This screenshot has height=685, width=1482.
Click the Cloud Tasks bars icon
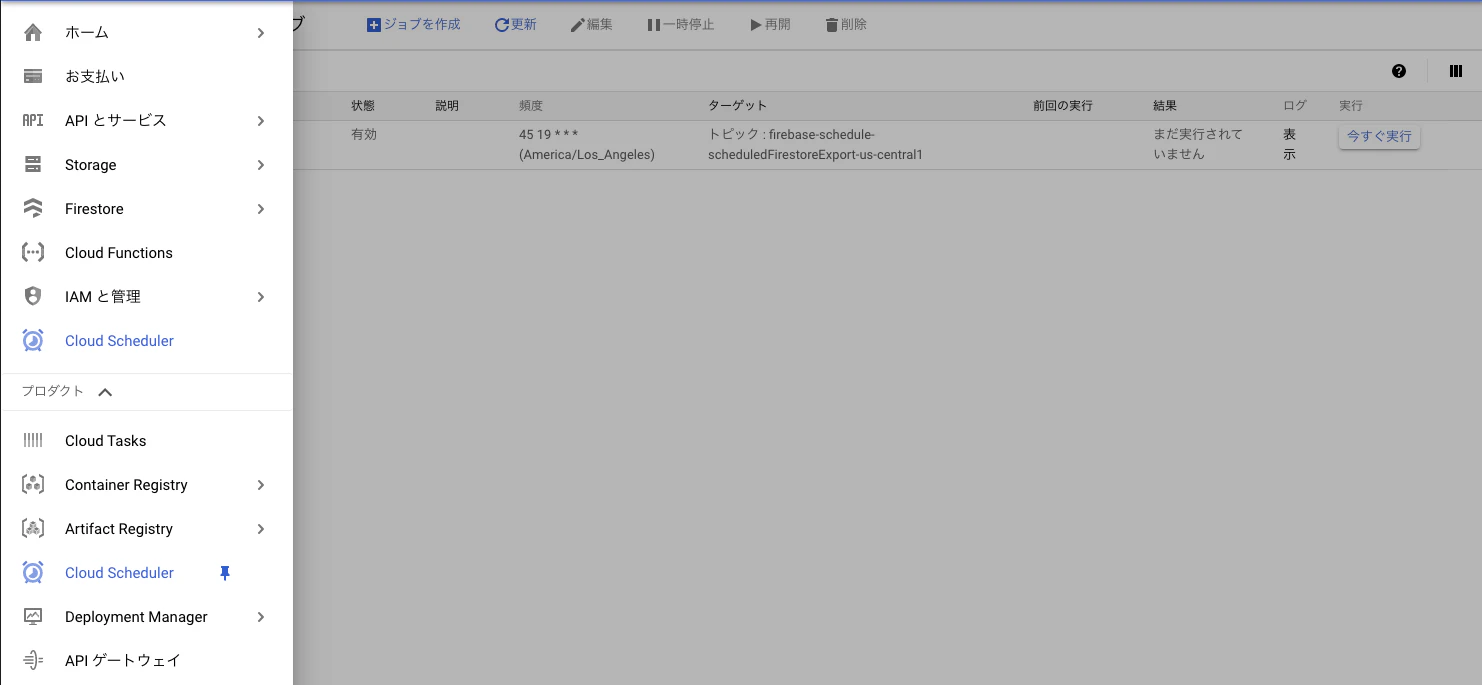(33, 441)
